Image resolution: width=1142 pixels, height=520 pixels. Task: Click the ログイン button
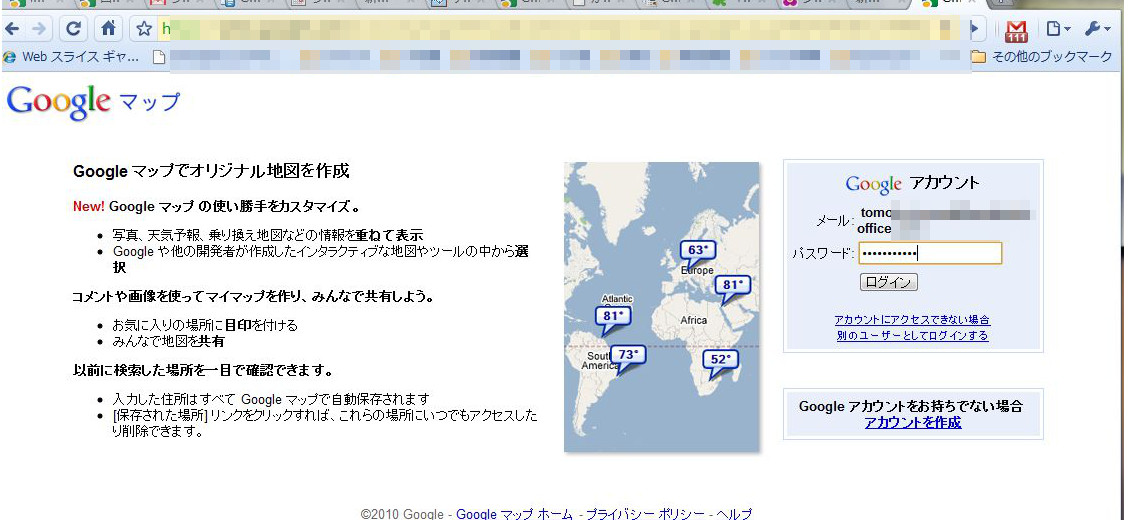click(x=889, y=282)
